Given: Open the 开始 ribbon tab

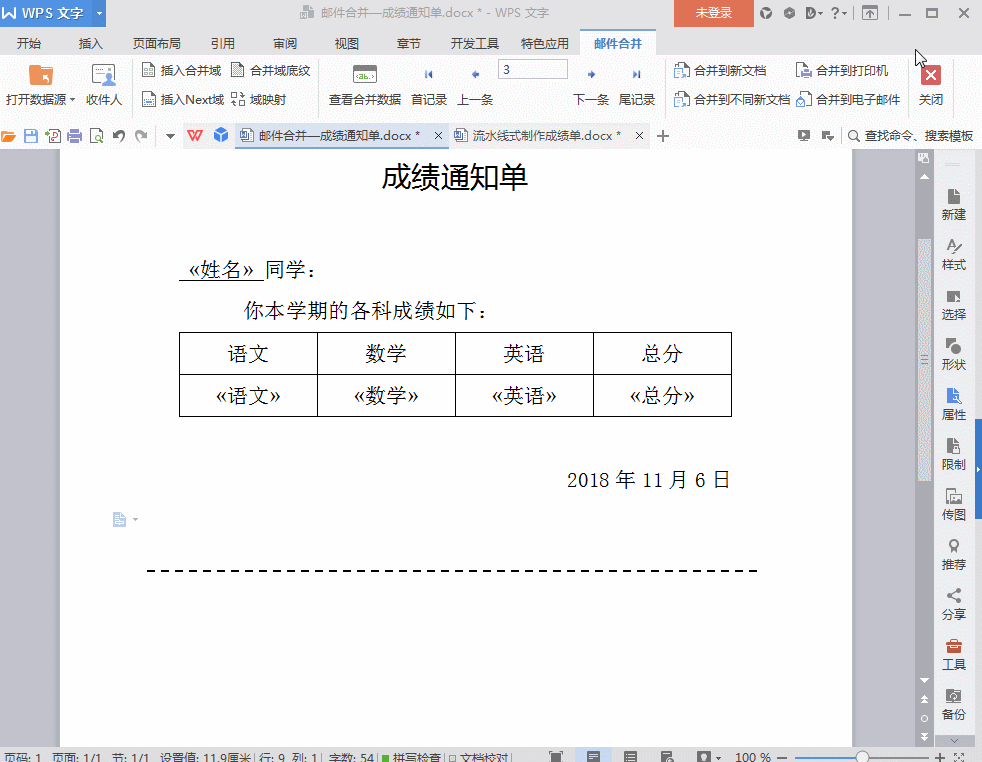Looking at the screenshot, I should 29,43.
